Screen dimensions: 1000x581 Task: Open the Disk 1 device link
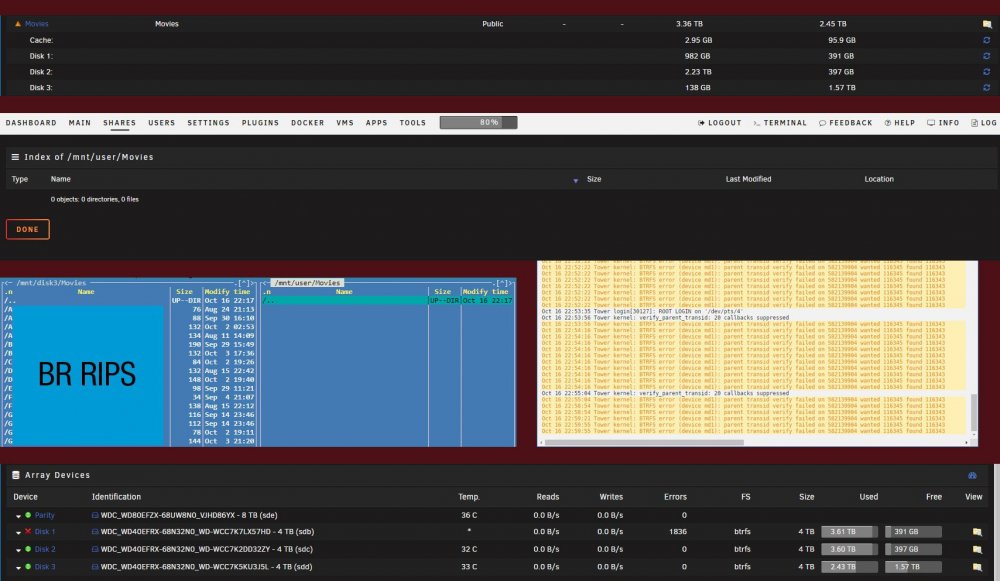[45, 532]
